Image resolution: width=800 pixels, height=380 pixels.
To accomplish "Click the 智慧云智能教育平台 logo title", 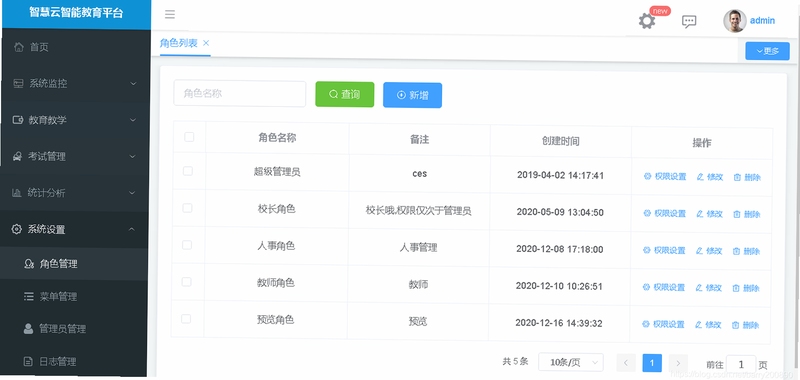I will point(76,13).
